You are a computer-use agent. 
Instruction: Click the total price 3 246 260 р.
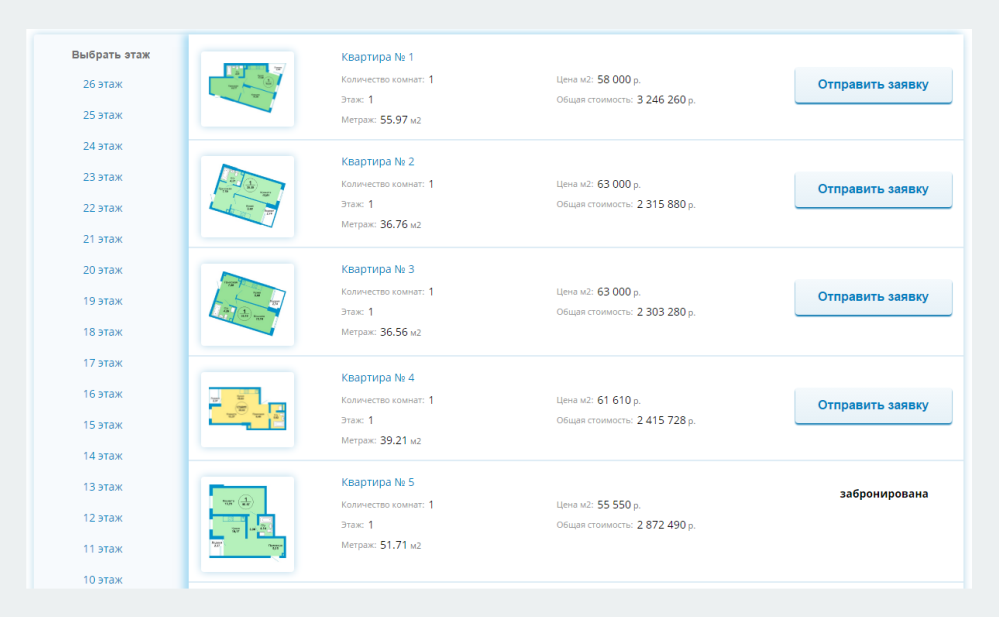666,100
